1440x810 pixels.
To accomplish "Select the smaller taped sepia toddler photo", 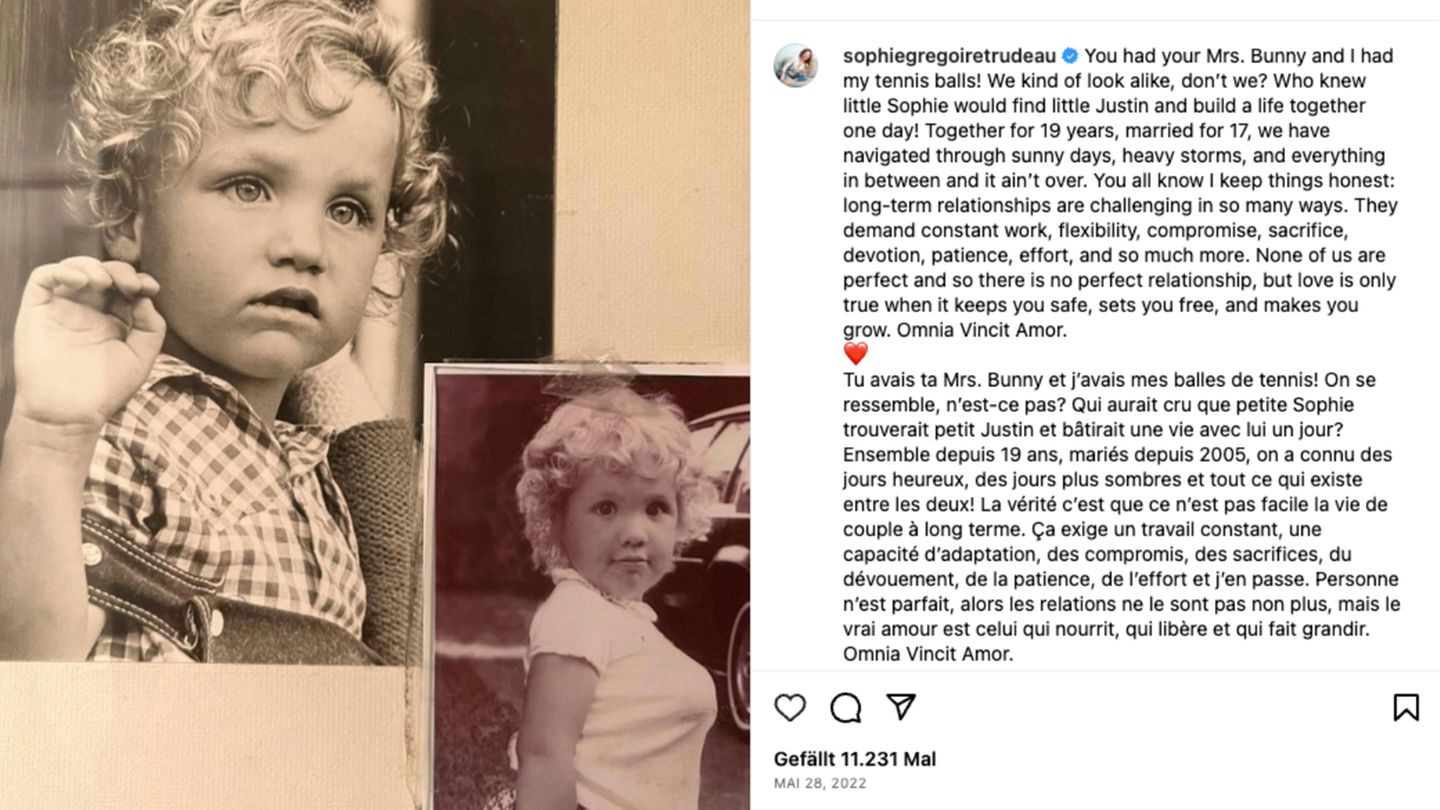I will [x=590, y=590].
